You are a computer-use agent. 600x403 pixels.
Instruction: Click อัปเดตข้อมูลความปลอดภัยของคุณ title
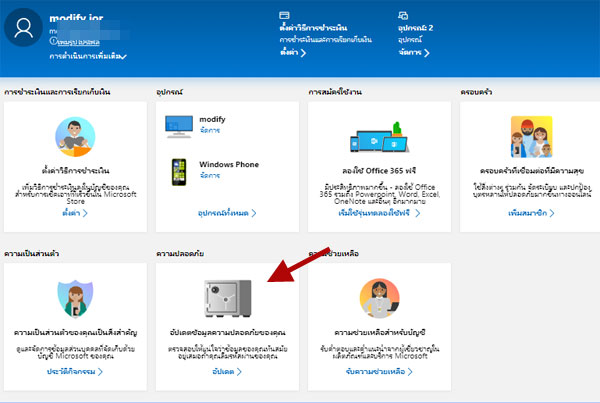(x=228, y=332)
